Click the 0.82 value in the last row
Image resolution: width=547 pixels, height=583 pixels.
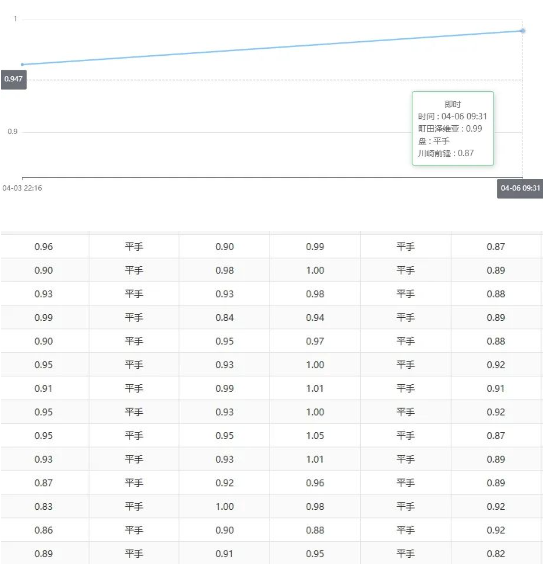(495, 554)
